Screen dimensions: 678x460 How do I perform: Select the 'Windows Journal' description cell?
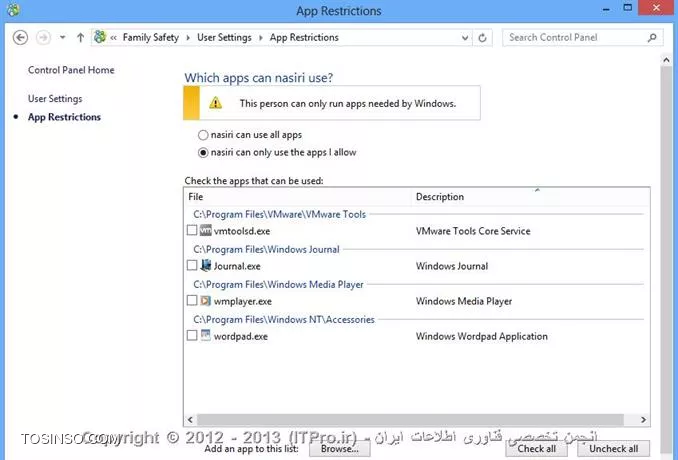[x=452, y=266]
